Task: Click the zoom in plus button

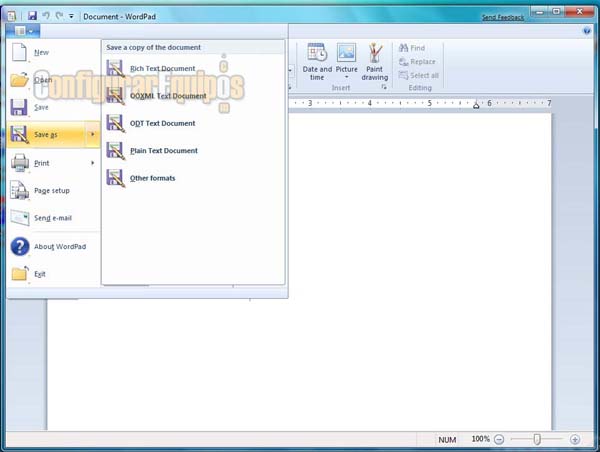Action: pyautogui.click(x=575, y=439)
